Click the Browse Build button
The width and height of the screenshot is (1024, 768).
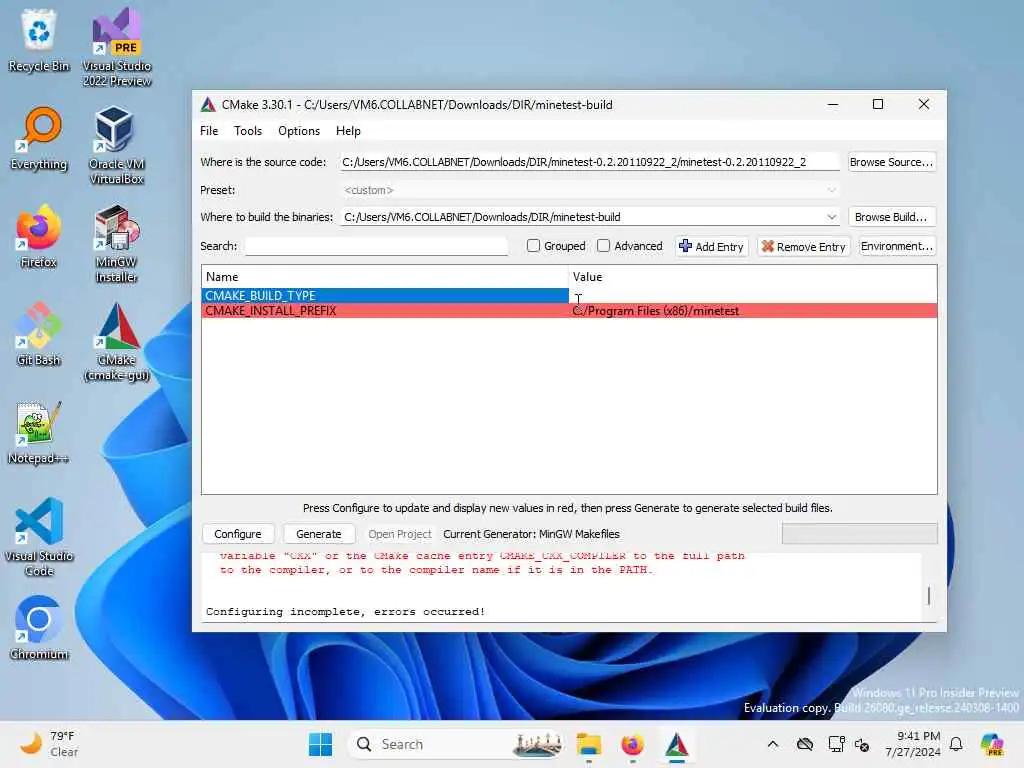tap(891, 217)
